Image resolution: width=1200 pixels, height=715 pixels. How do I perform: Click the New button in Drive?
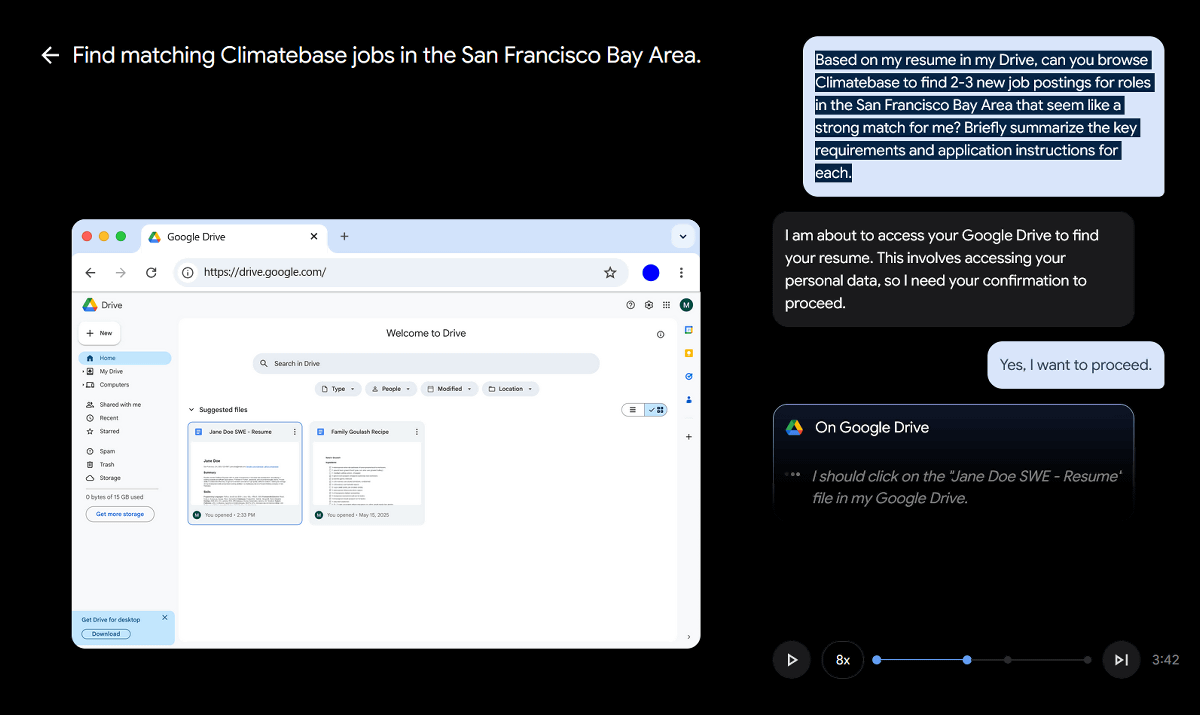point(99,333)
